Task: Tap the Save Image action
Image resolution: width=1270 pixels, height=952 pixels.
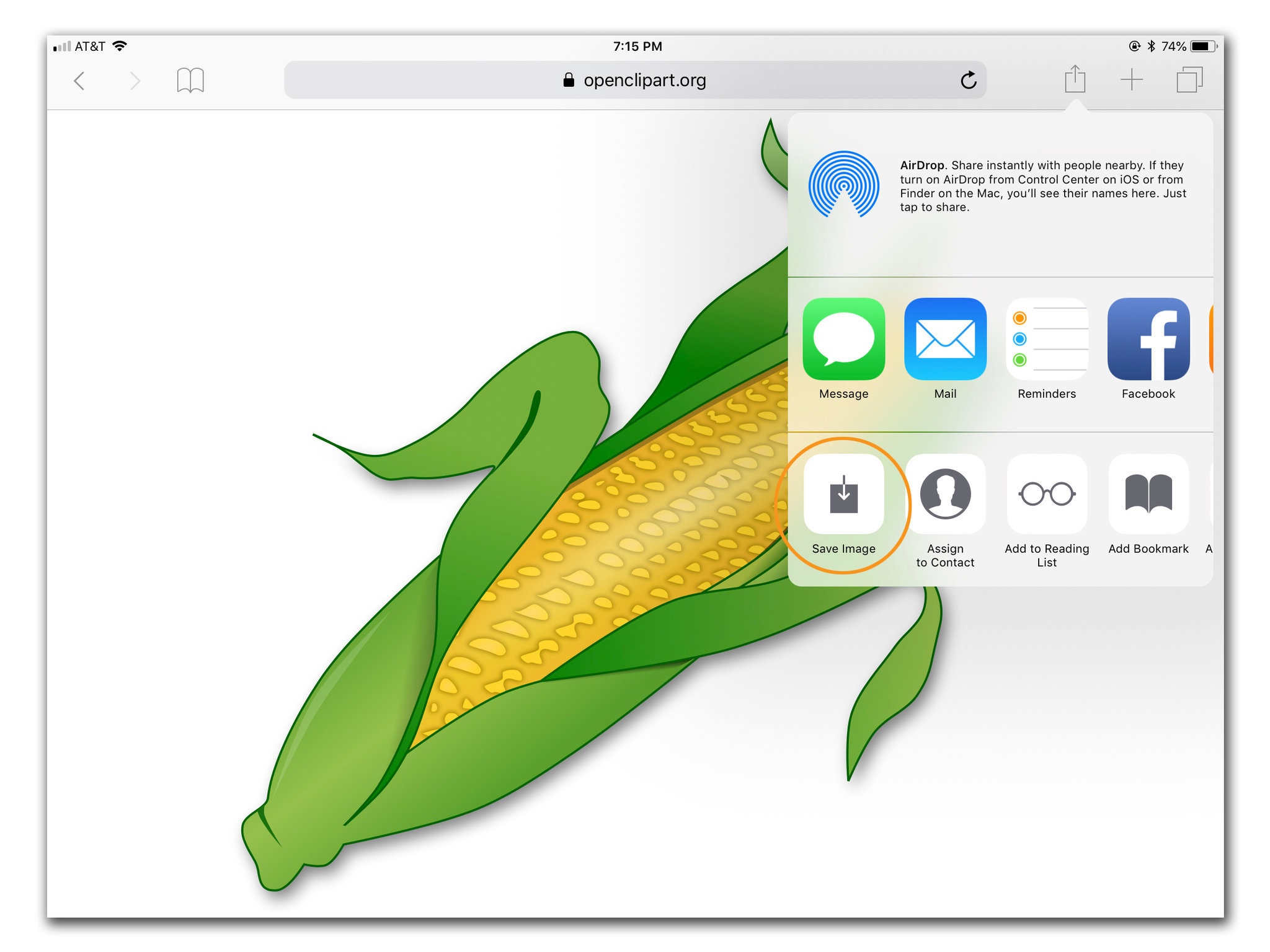Action: pyautogui.click(x=843, y=495)
